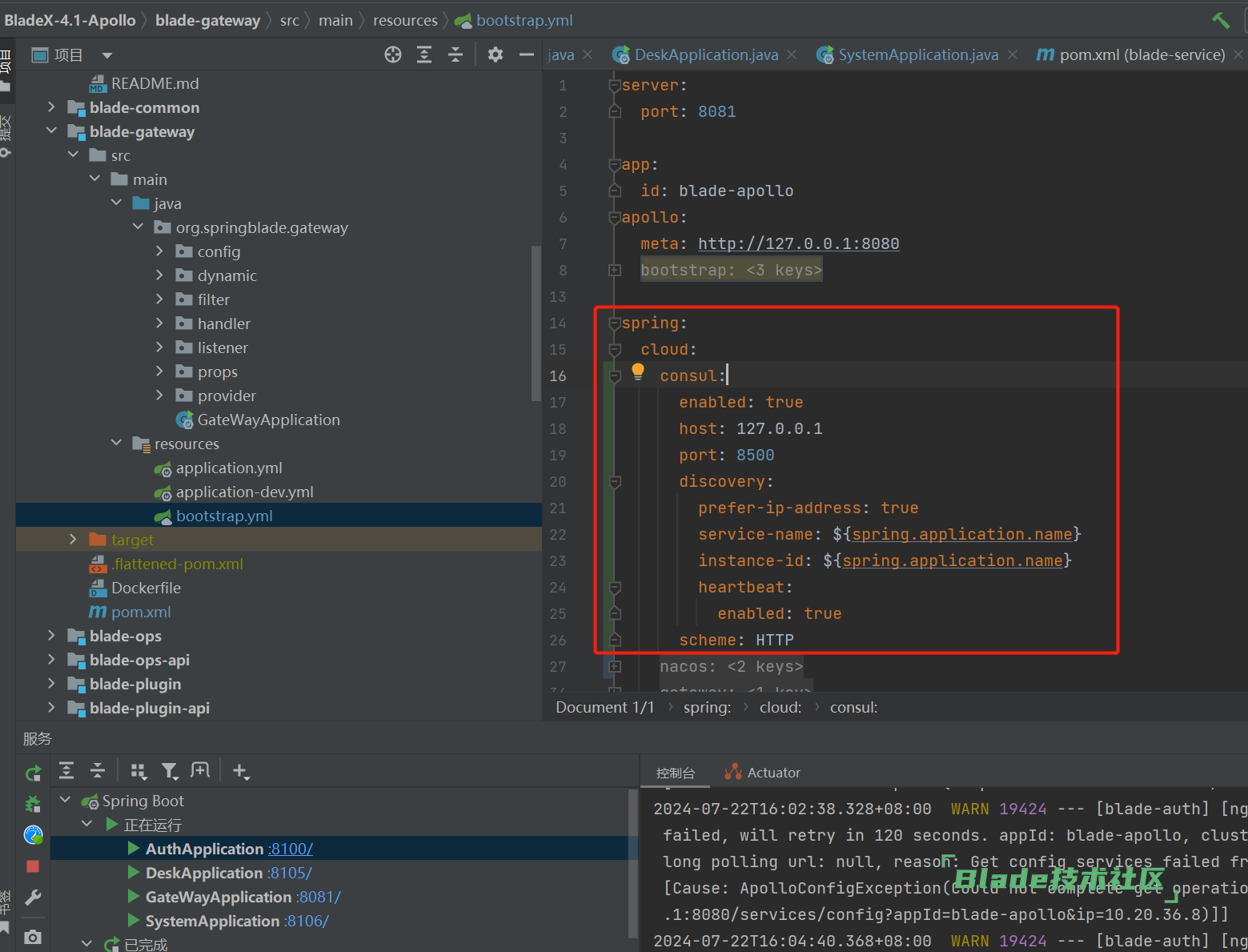Expand the target folder
The width and height of the screenshot is (1248, 952).
coord(73,540)
